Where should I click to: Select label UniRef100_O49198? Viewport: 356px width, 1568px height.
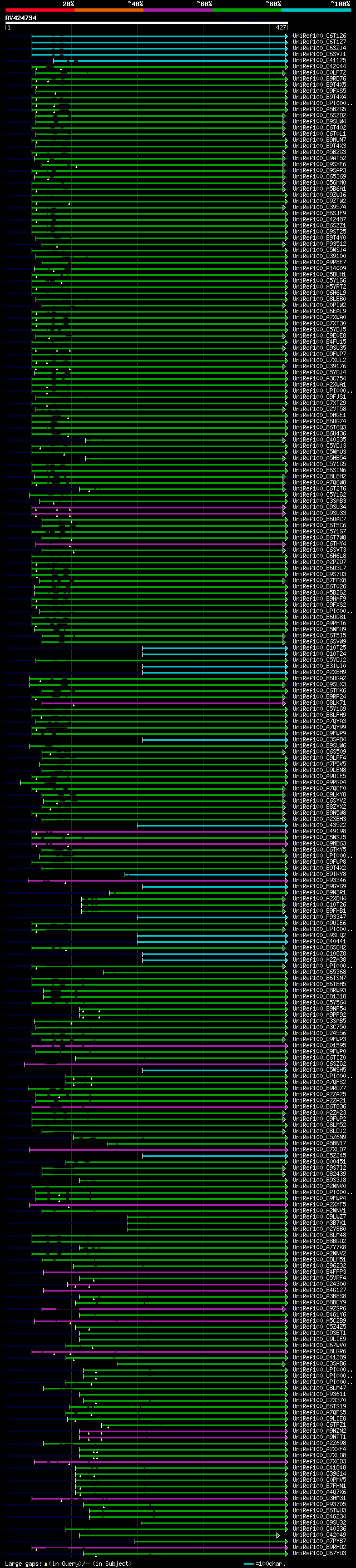319,832
